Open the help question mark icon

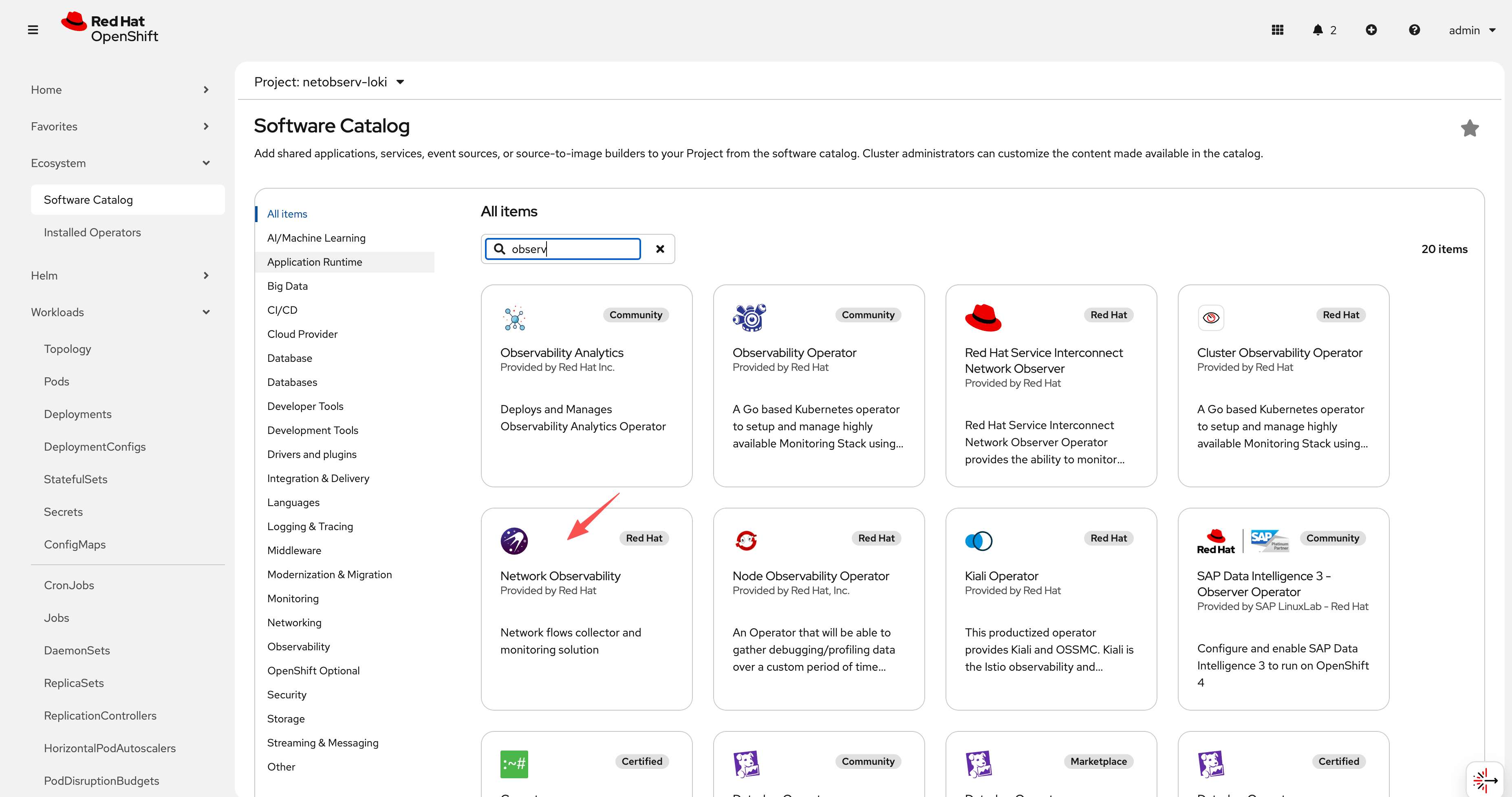[1414, 30]
